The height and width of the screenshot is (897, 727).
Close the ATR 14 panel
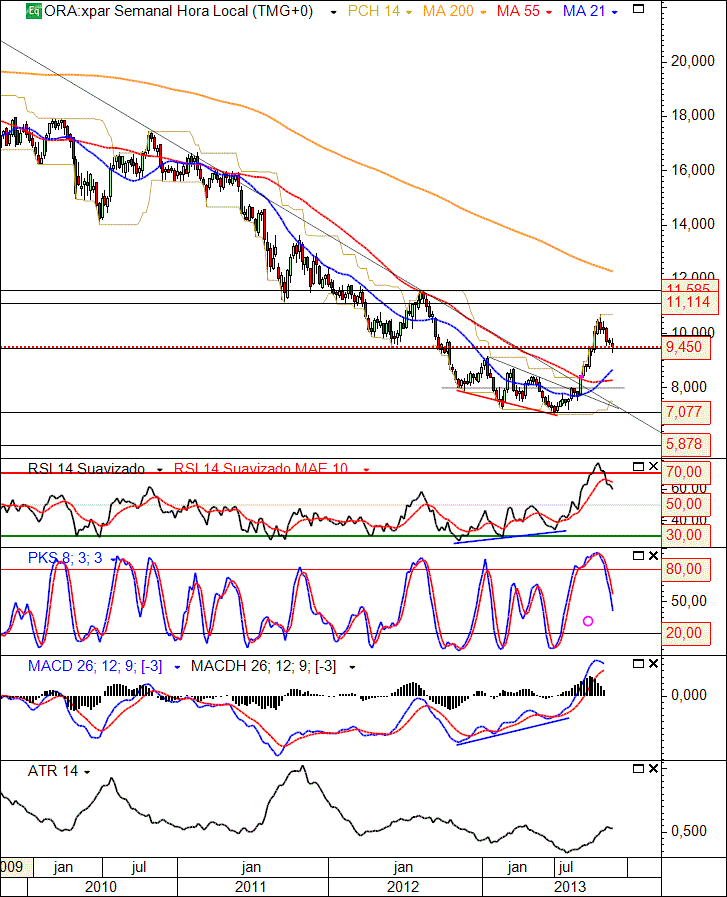pyautogui.click(x=653, y=769)
